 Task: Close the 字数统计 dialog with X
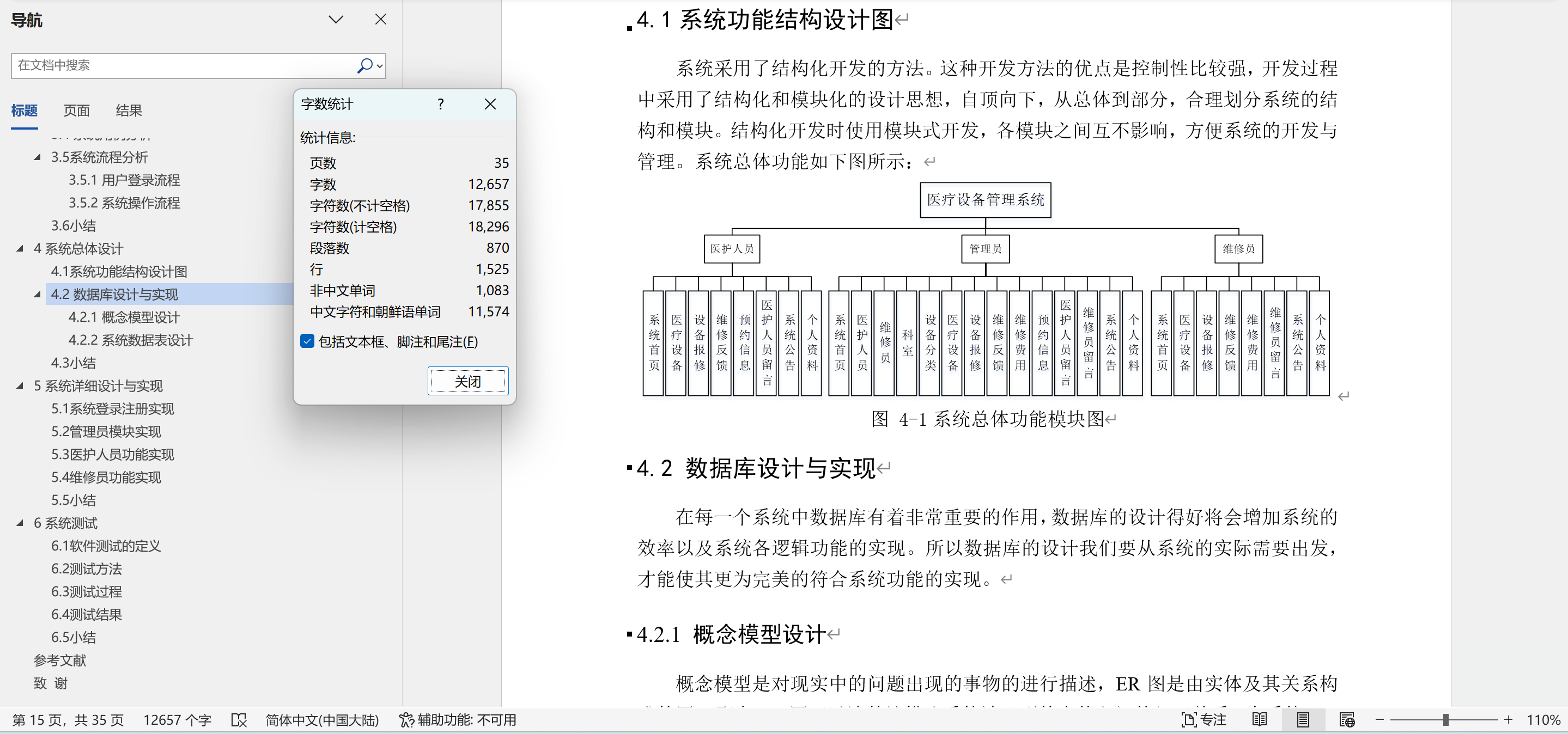(490, 104)
